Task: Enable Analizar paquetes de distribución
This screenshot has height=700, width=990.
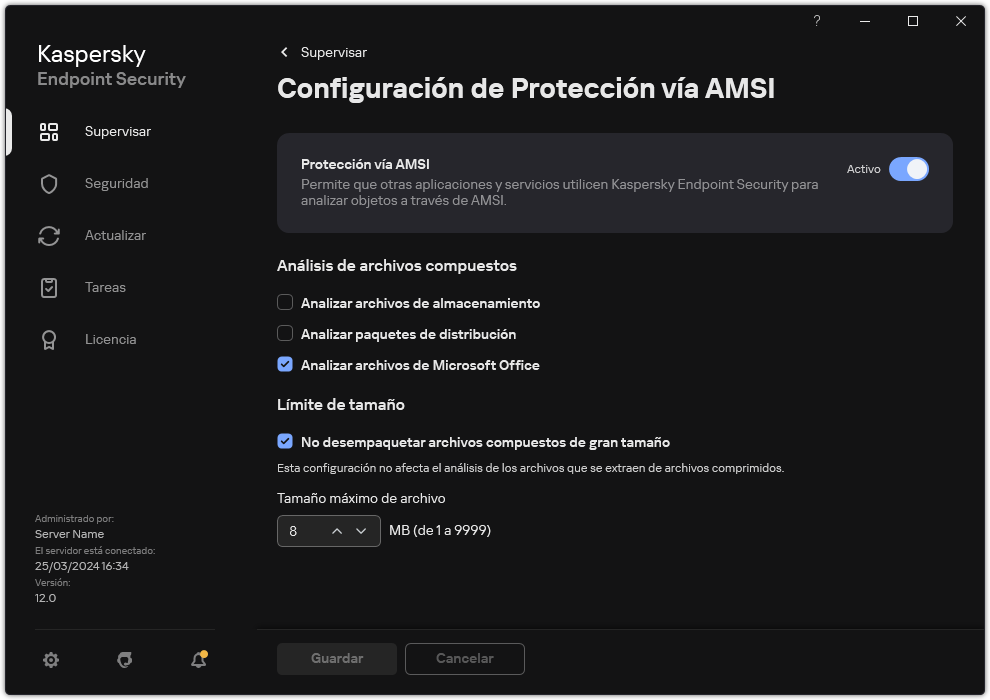Action: [x=285, y=333]
